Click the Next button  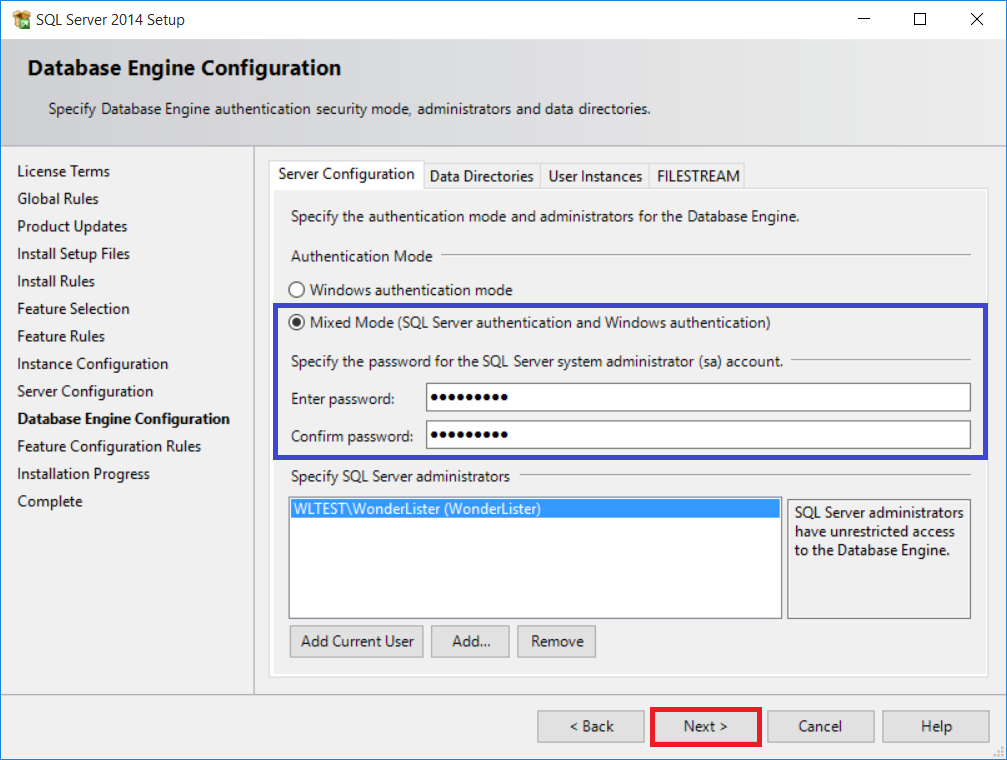(705, 727)
